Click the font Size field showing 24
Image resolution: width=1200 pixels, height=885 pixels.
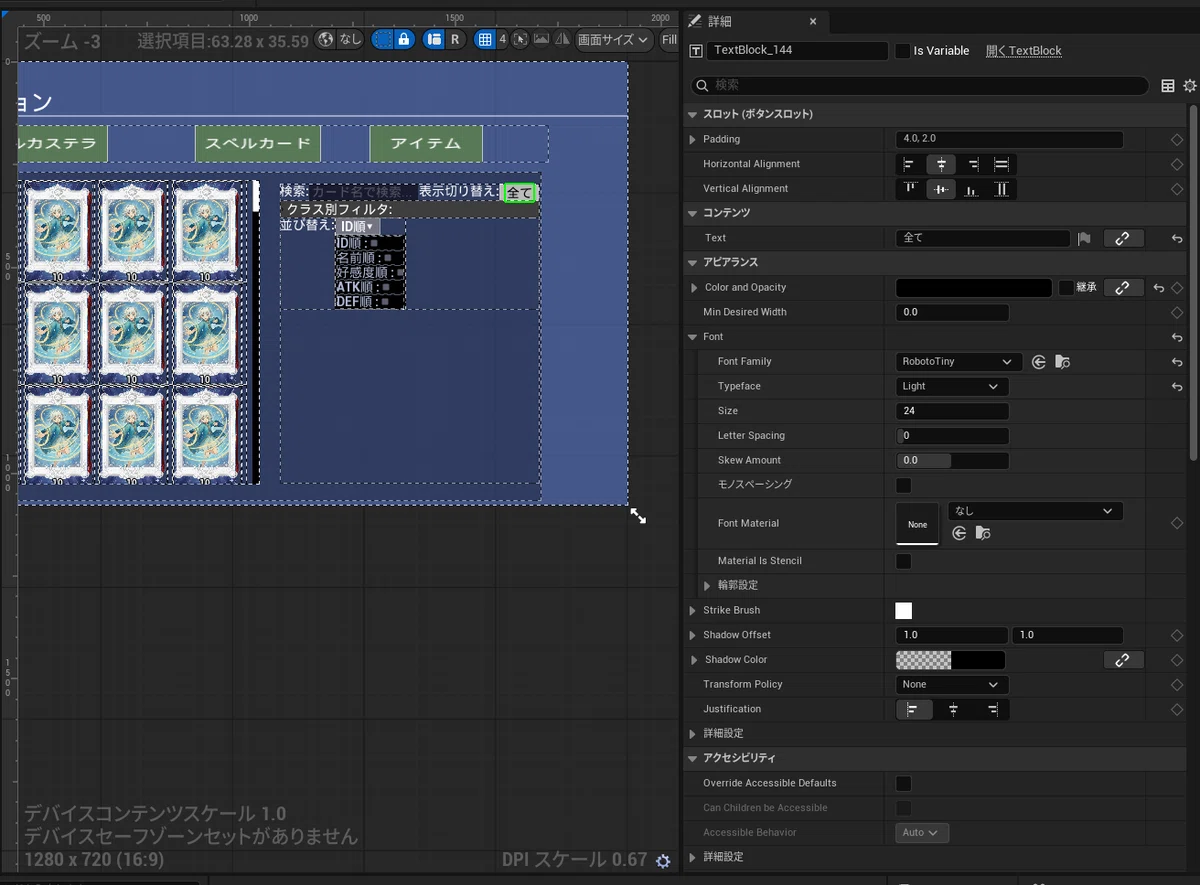952,411
